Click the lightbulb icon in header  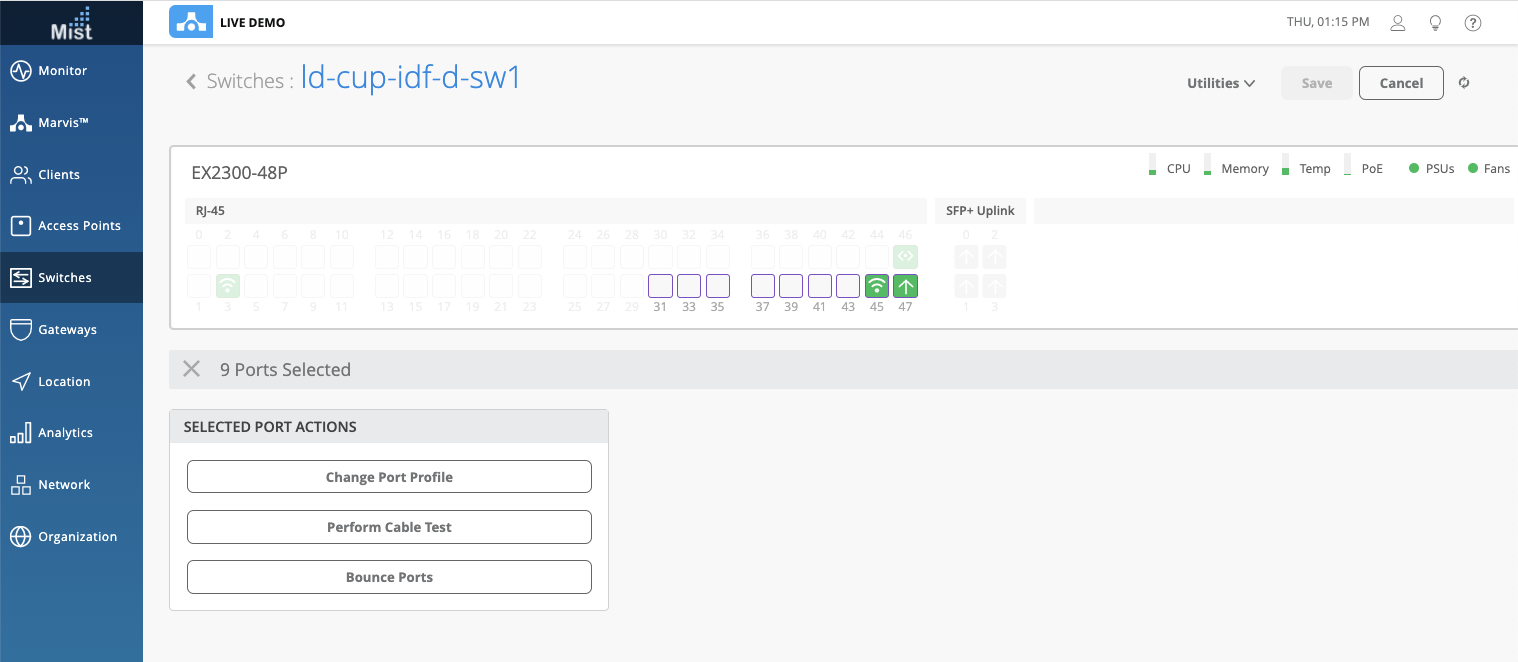1435,23
